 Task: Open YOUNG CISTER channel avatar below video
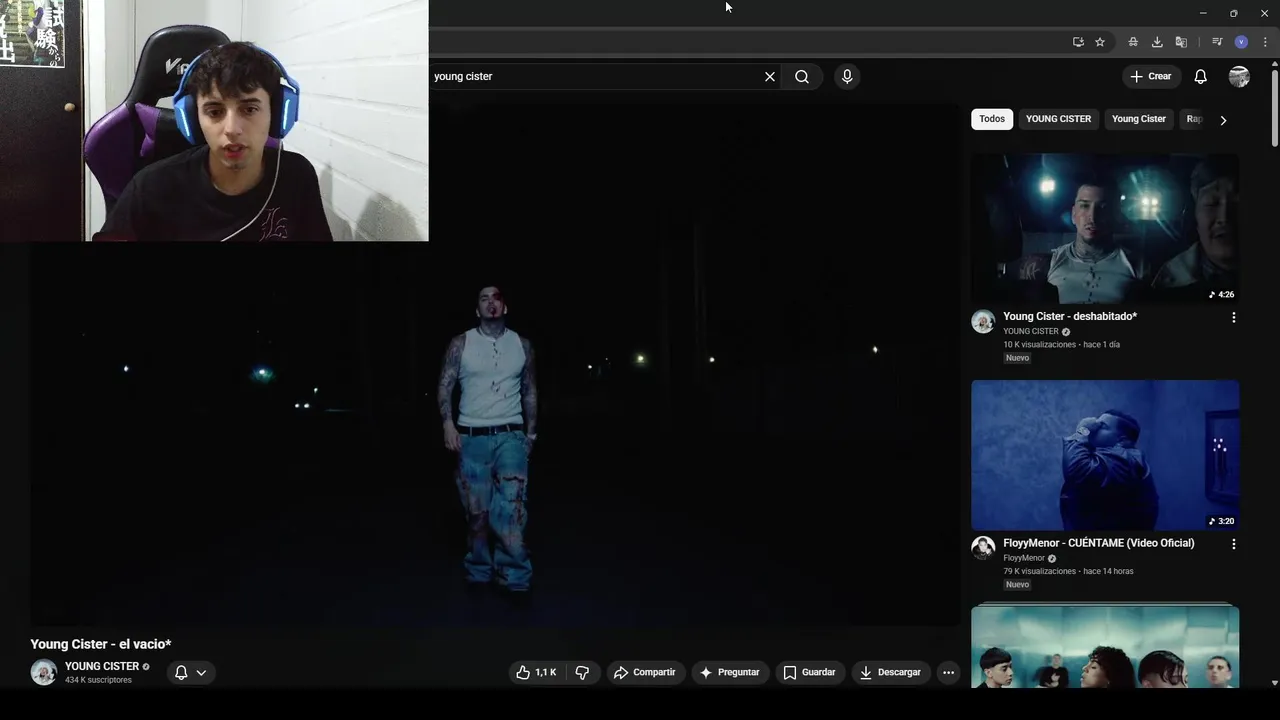click(x=43, y=672)
